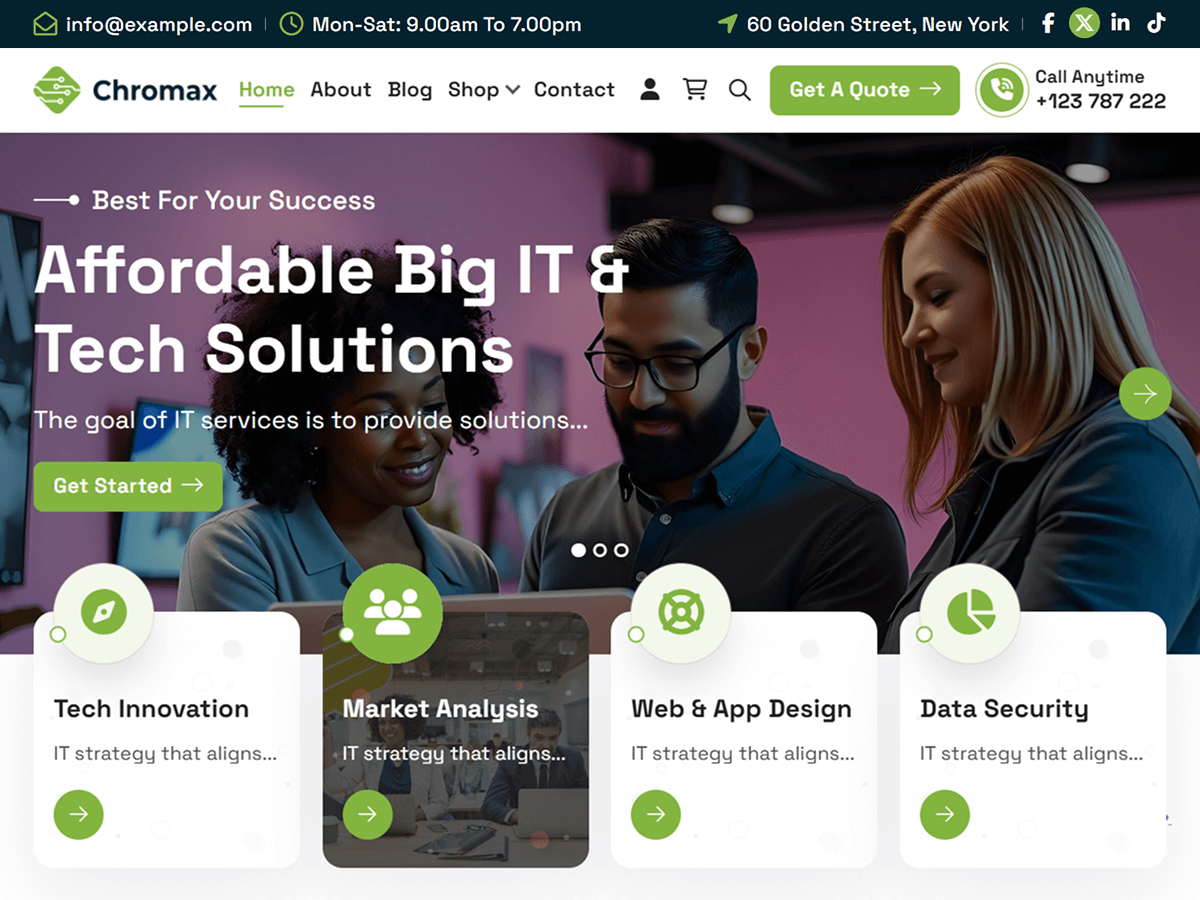Click the arrow button under Tech Innovation
The height and width of the screenshot is (900, 1200).
click(79, 814)
